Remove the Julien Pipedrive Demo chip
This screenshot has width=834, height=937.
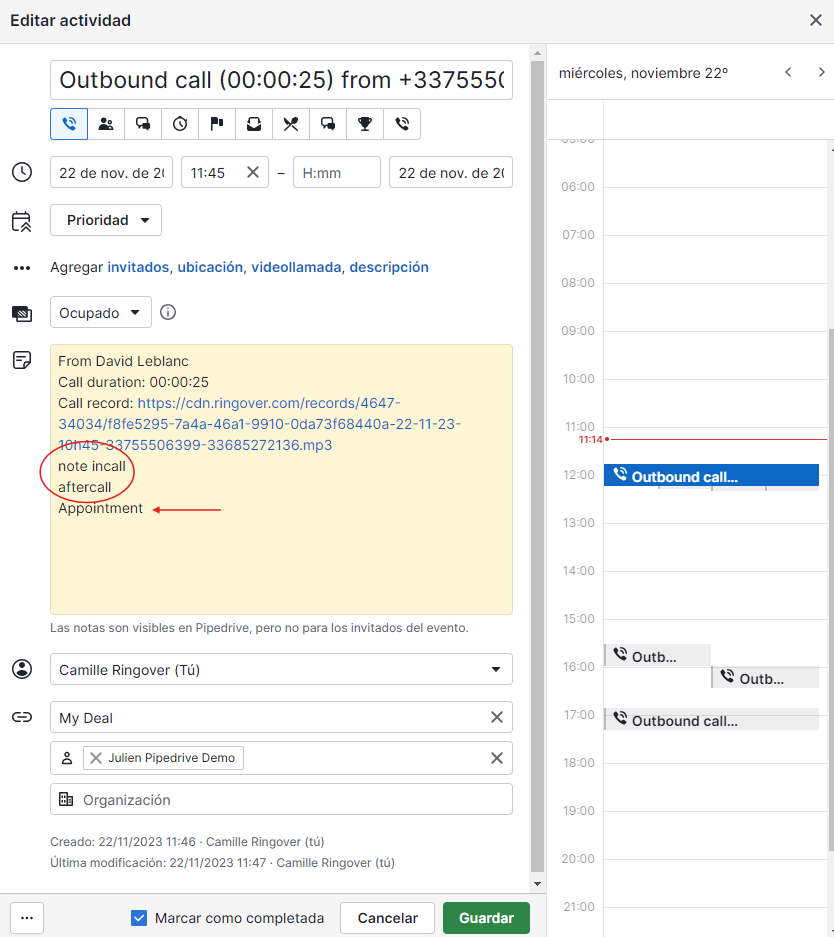[x=96, y=758]
